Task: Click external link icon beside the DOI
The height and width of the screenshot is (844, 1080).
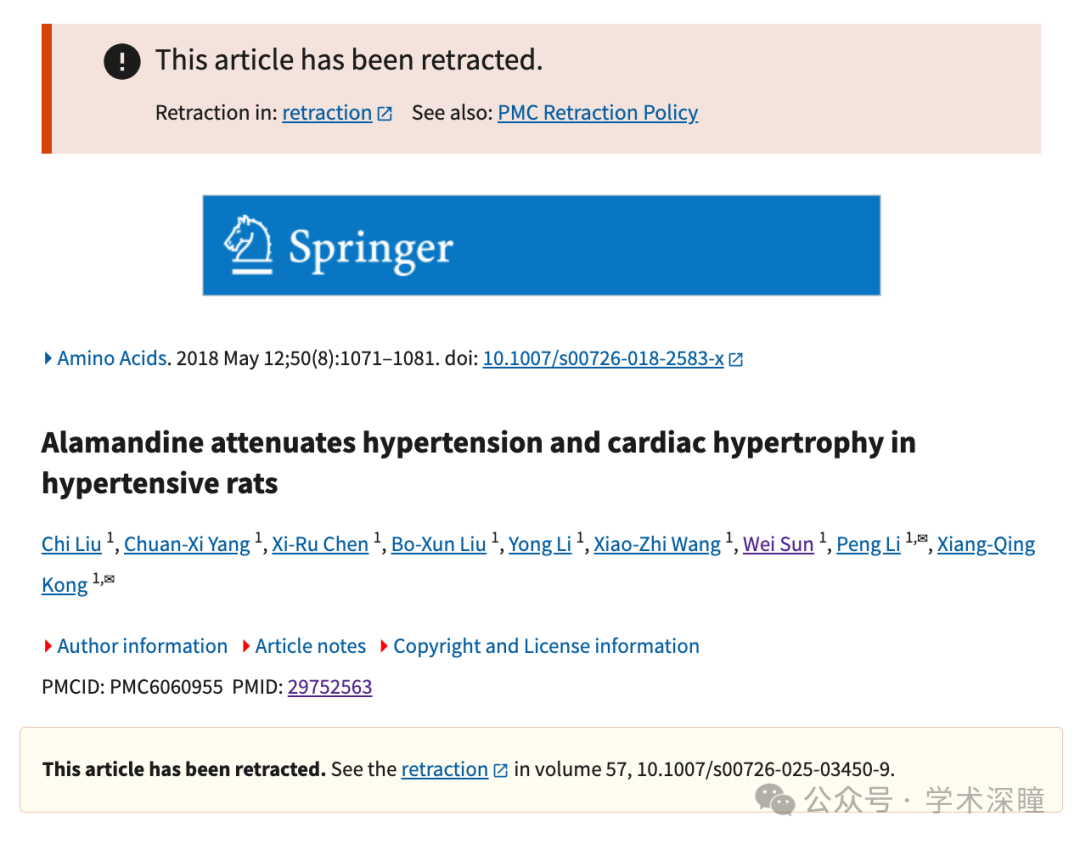Action: 736,359
